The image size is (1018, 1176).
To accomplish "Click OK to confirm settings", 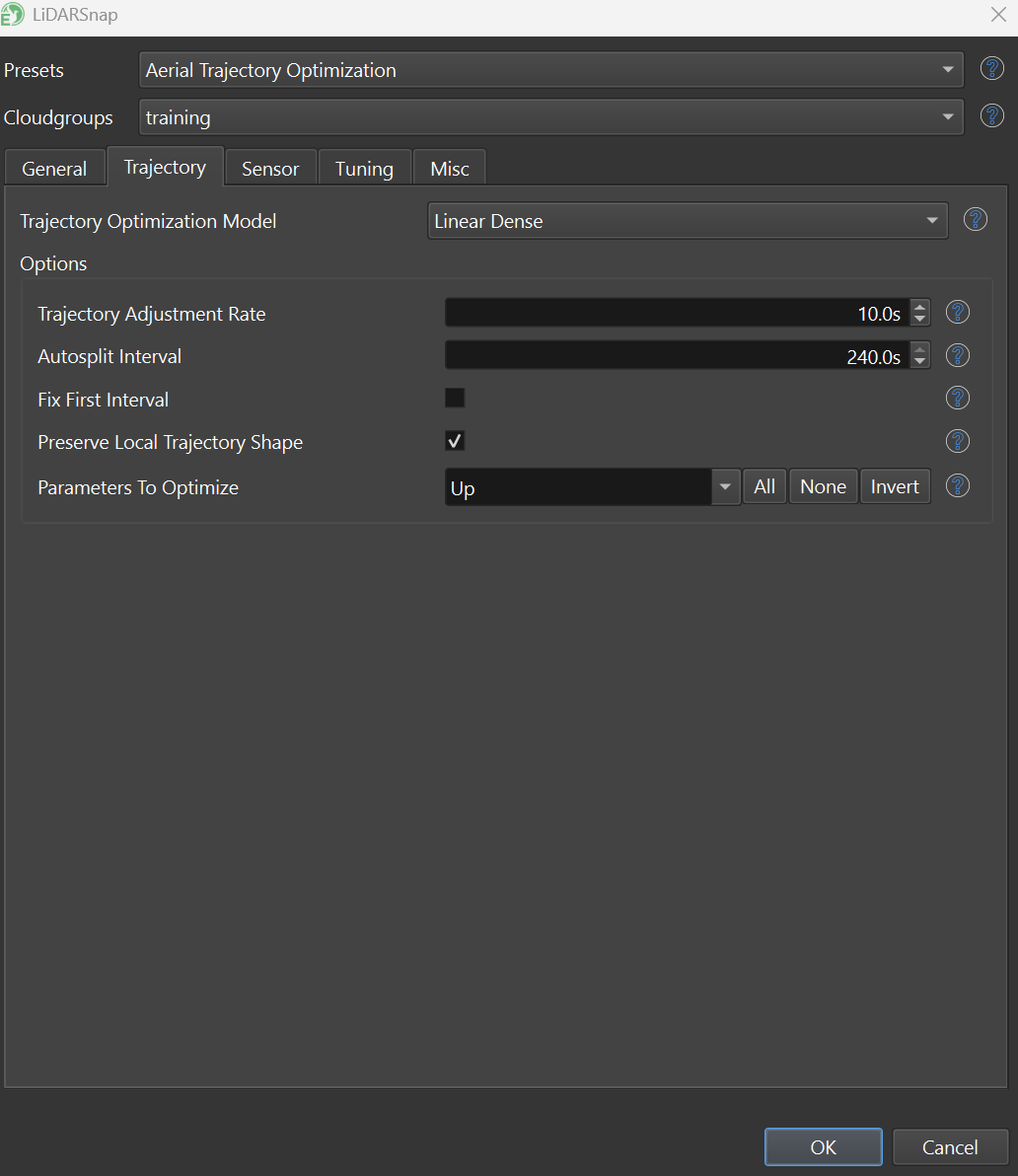I will (x=823, y=1147).
